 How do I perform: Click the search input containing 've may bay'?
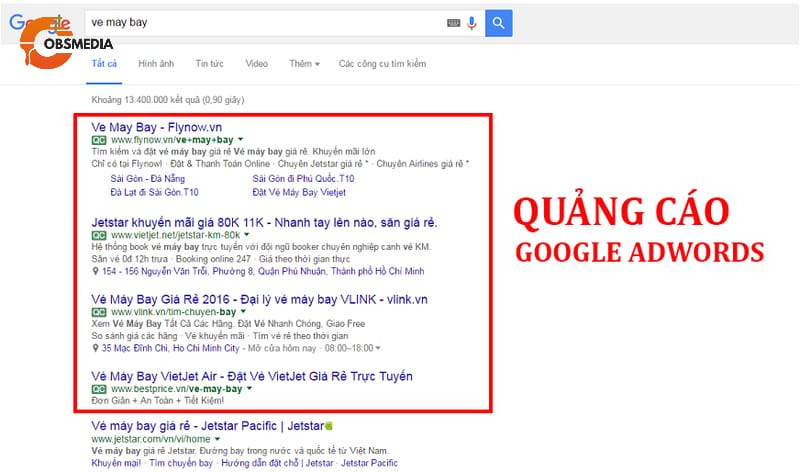260,22
